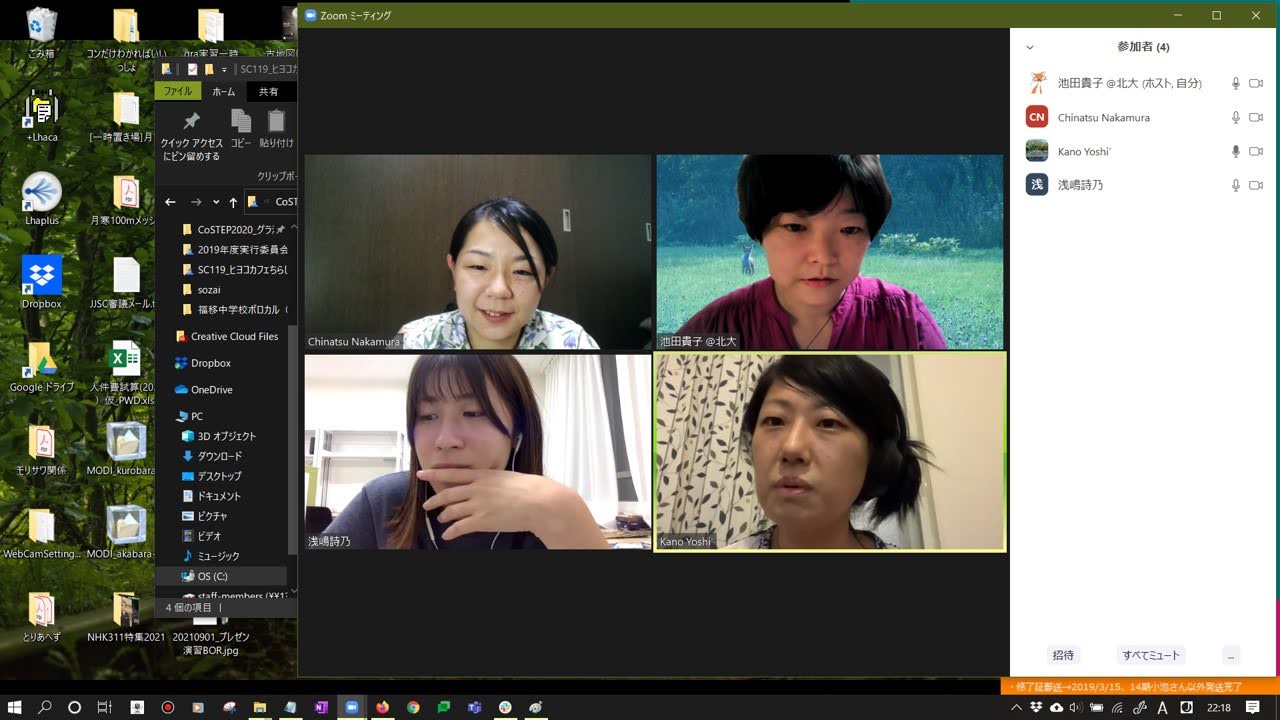Mute 池田貴子 @北大 microphone in participants list
The image size is (1280, 720).
pyautogui.click(x=1236, y=84)
